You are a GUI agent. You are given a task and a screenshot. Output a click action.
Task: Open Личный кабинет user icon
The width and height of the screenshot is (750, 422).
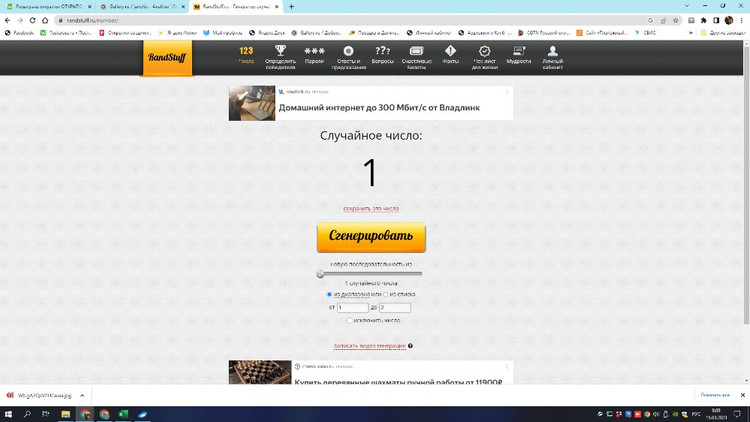(553, 55)
